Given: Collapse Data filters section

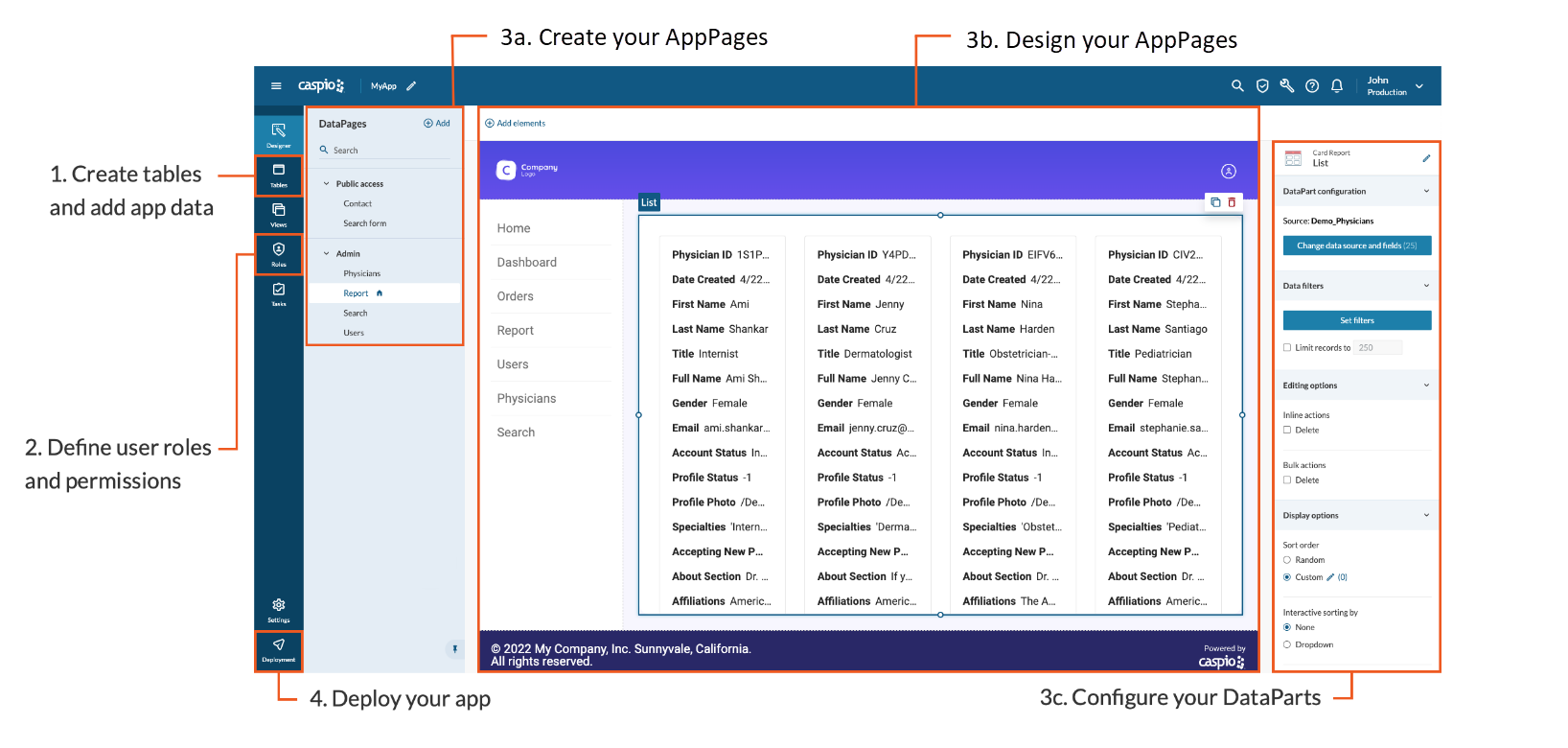Looking at the screenshot, I should pyautogui.click(x=1426, y=286).
